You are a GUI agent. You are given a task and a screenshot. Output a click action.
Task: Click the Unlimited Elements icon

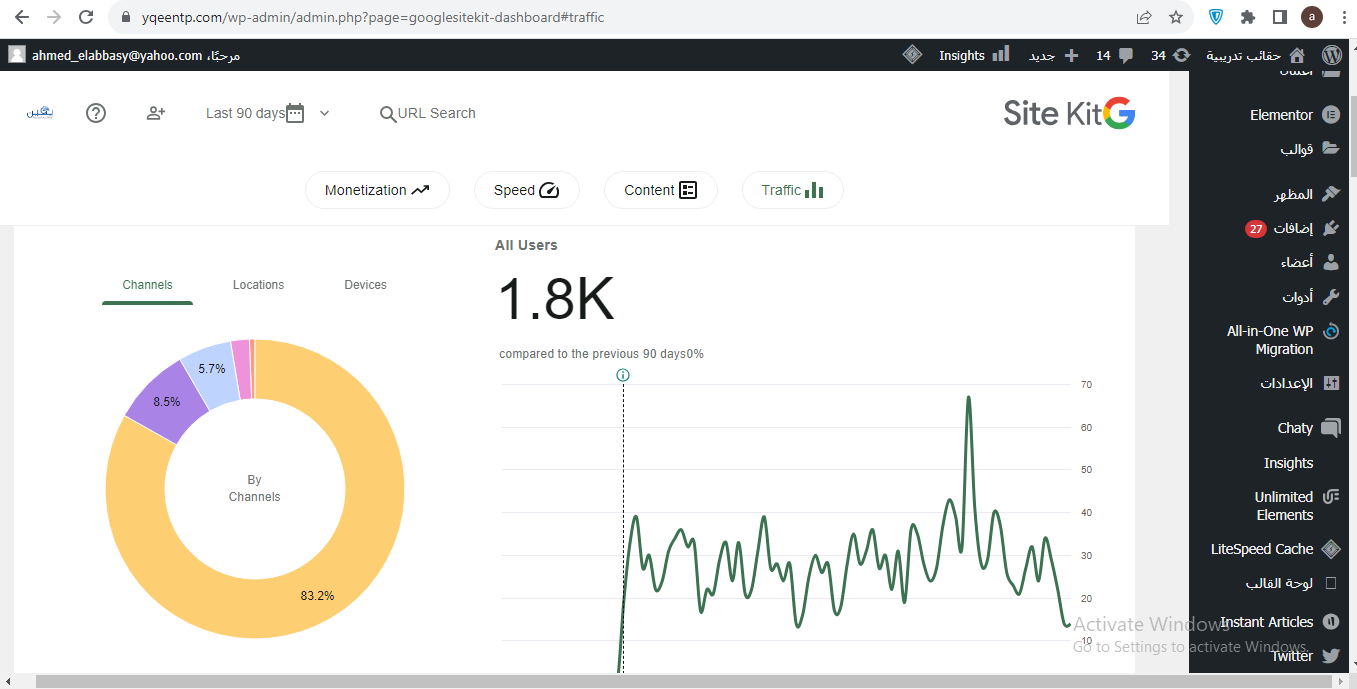[x=1331, y=497]
